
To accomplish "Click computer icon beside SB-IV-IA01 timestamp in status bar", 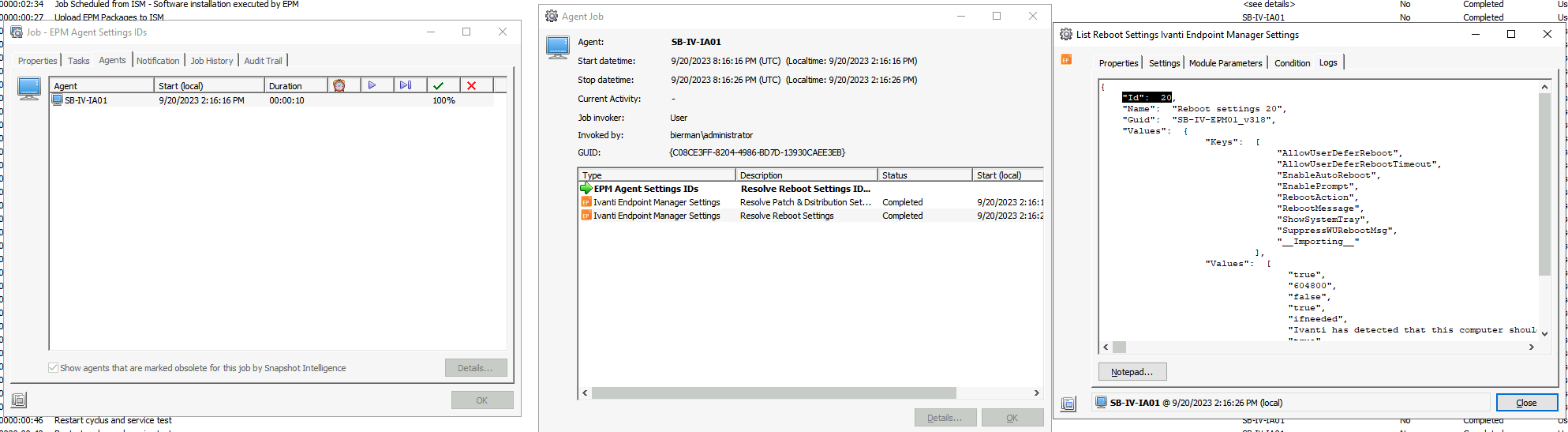I will pos(1102,403).
